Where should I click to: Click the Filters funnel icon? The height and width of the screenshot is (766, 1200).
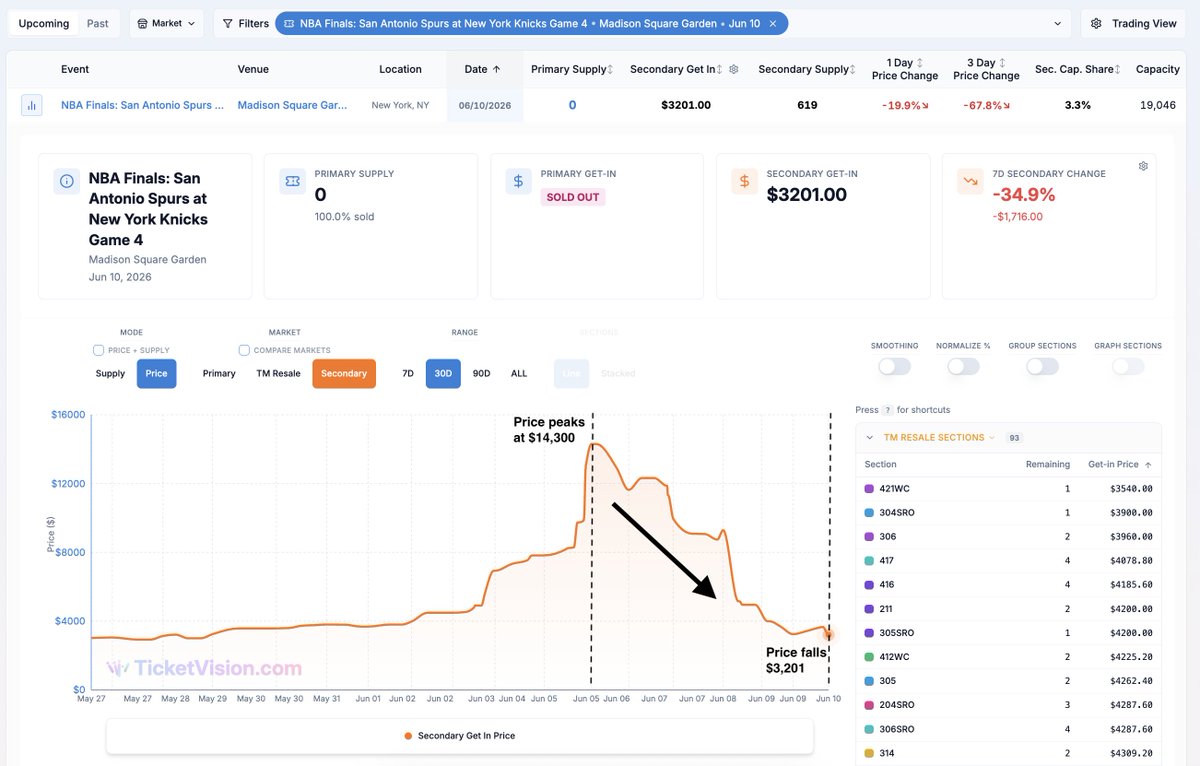[228, 23]
